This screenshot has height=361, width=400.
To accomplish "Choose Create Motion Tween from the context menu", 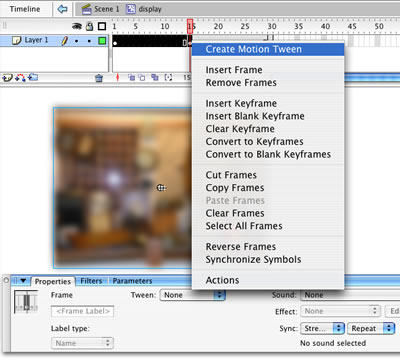I will tap(268, 49).
